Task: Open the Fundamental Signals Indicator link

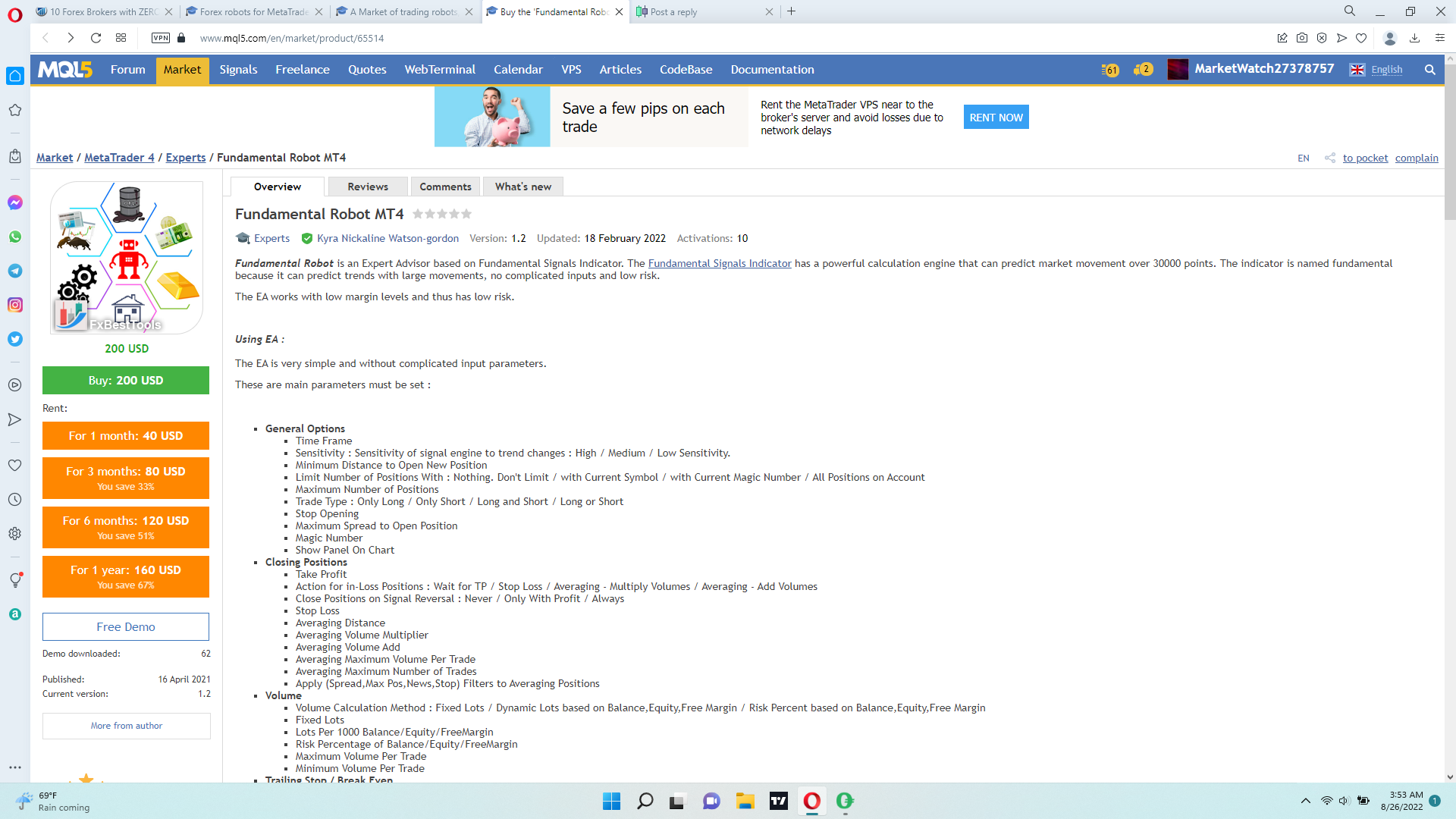Action: [x=719, y=263]
